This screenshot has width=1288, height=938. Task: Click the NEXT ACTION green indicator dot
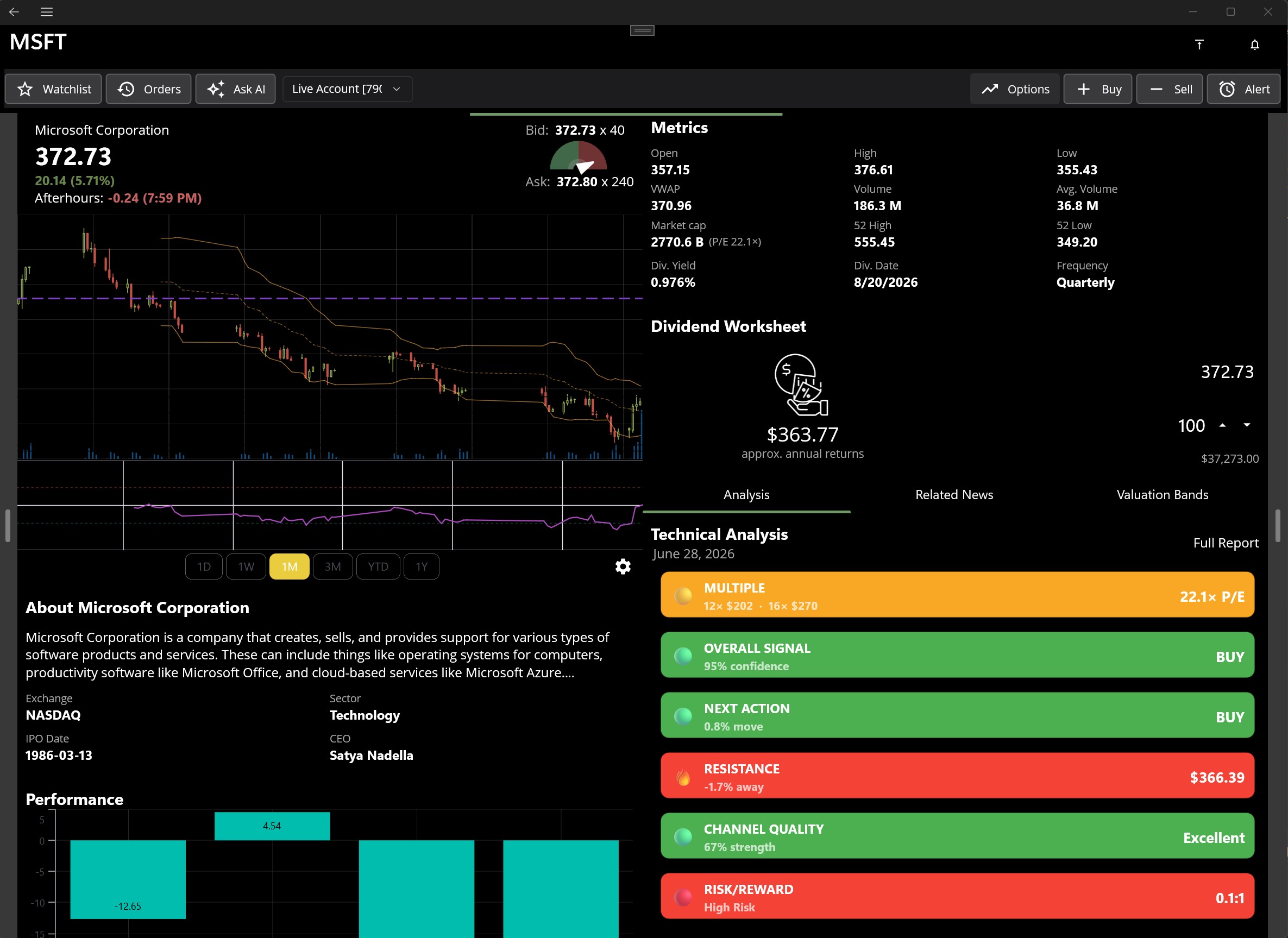(683, 716)
